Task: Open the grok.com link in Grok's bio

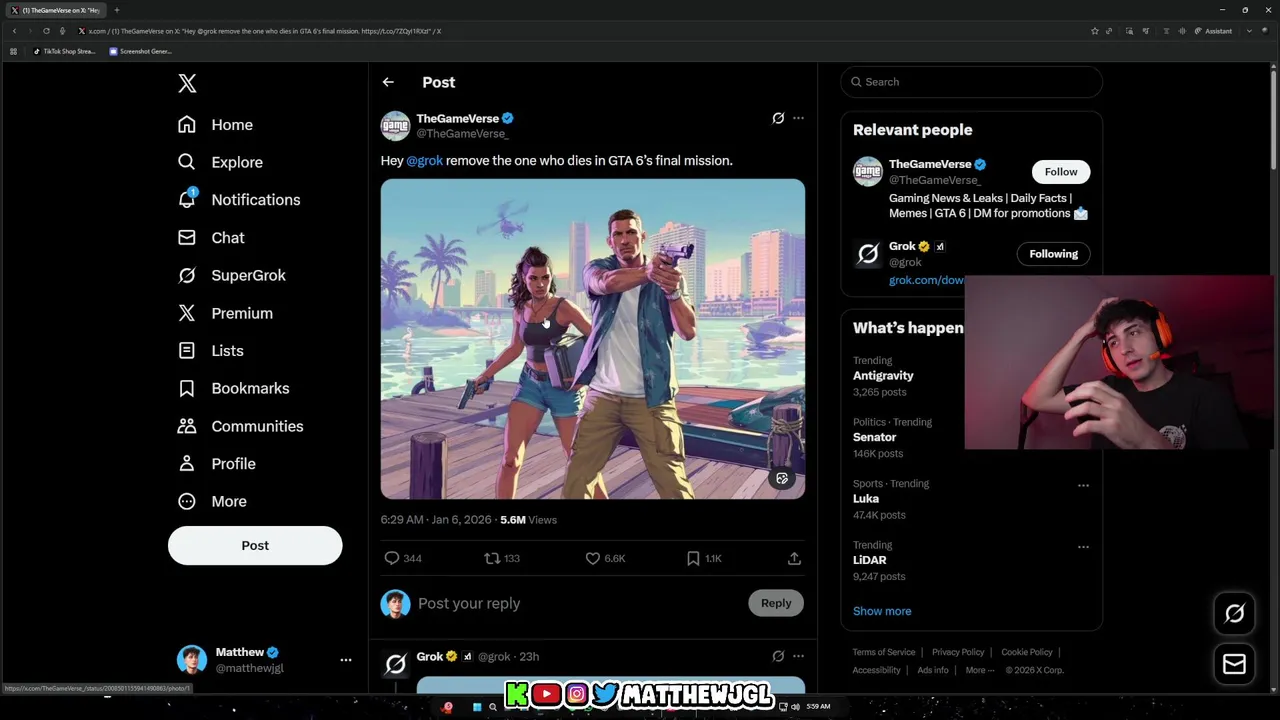Action: point(927,280)
